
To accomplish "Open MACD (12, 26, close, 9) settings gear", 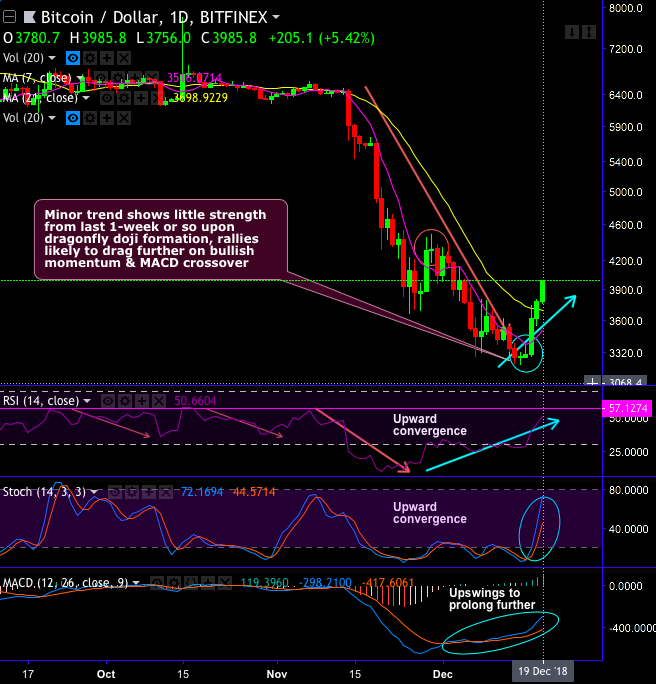I will tap(174, 583).
